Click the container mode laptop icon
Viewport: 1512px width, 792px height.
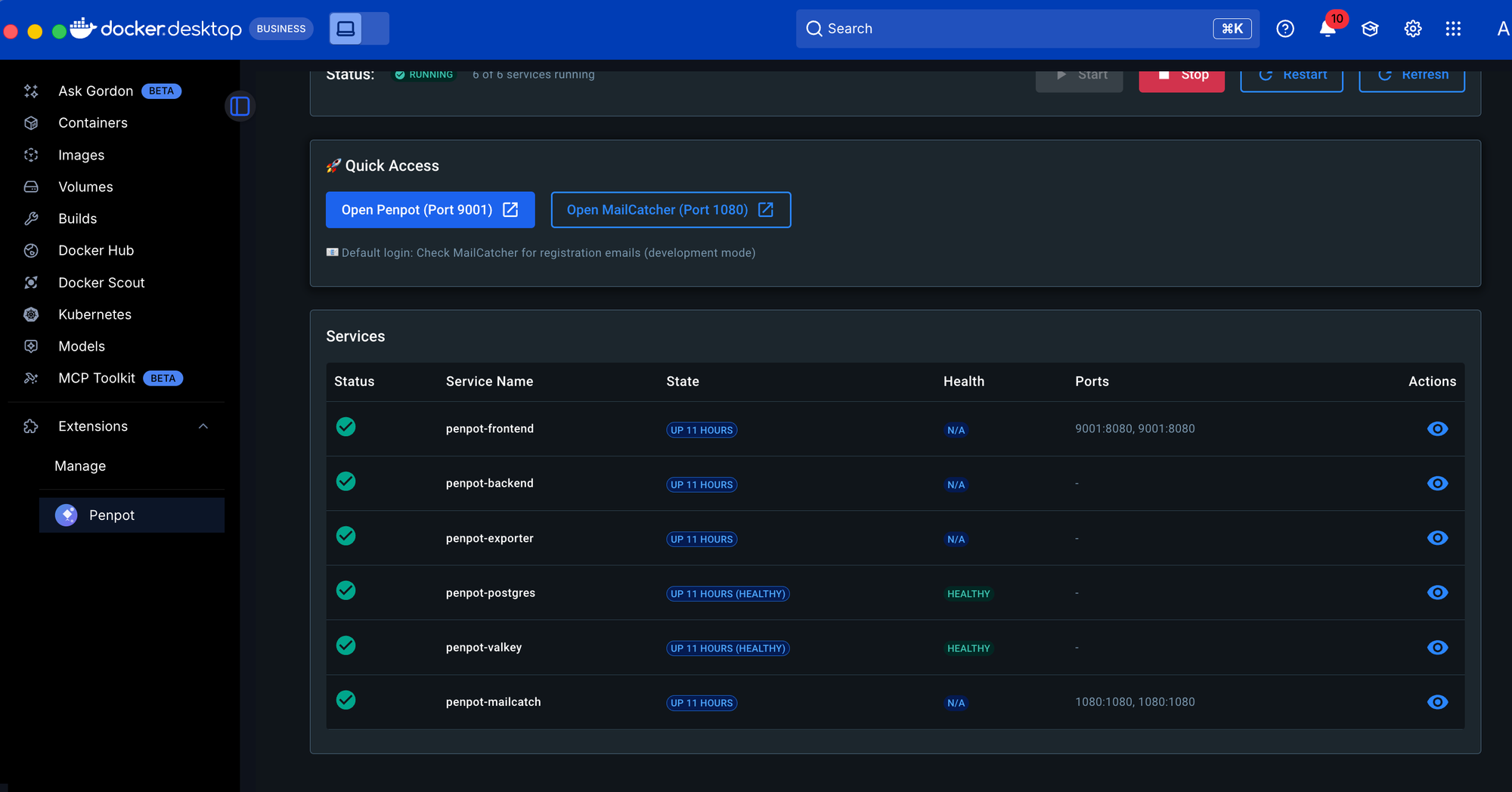[x=346, y=29]
